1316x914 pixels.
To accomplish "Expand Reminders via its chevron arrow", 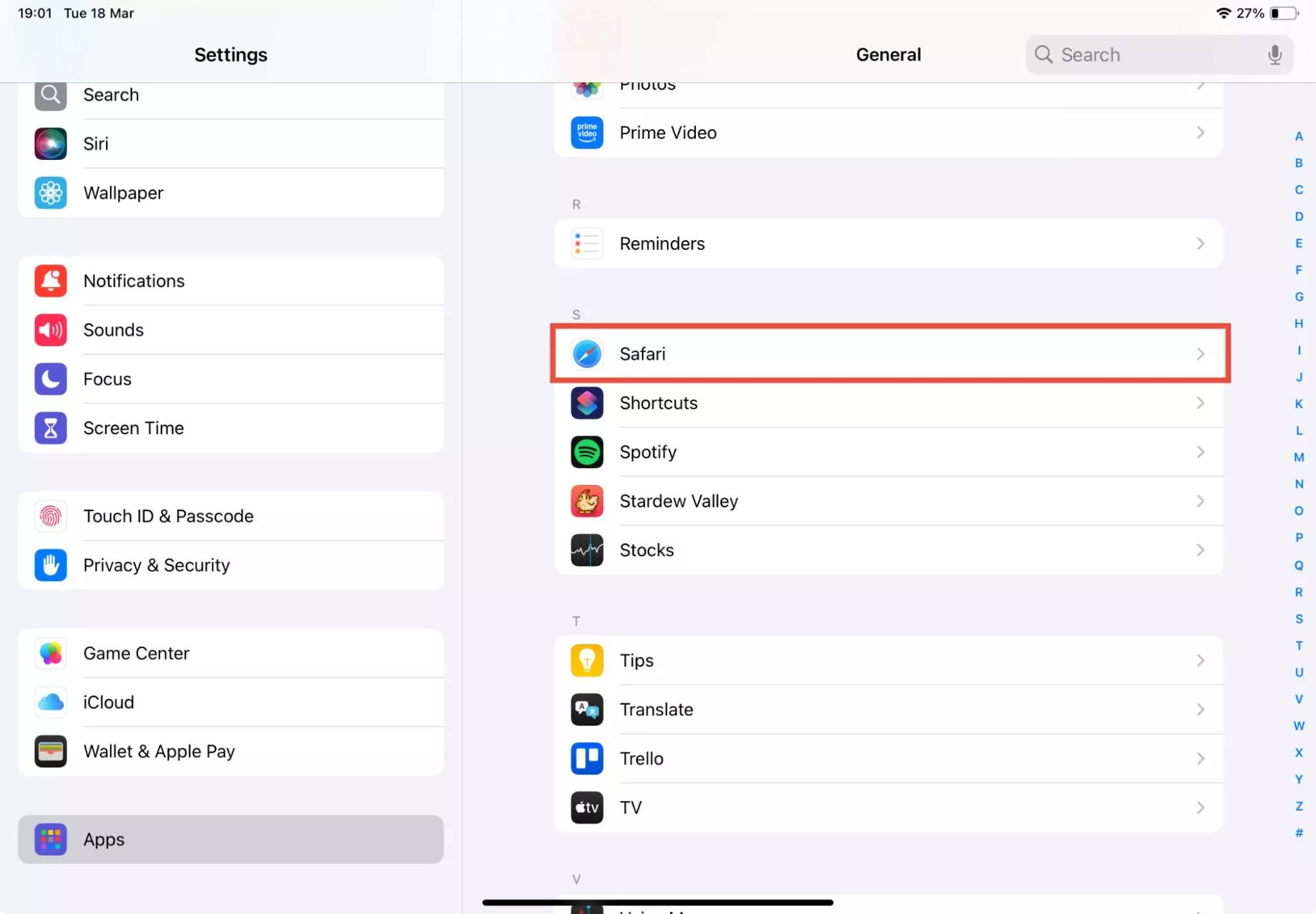I will pos(1200,244).
